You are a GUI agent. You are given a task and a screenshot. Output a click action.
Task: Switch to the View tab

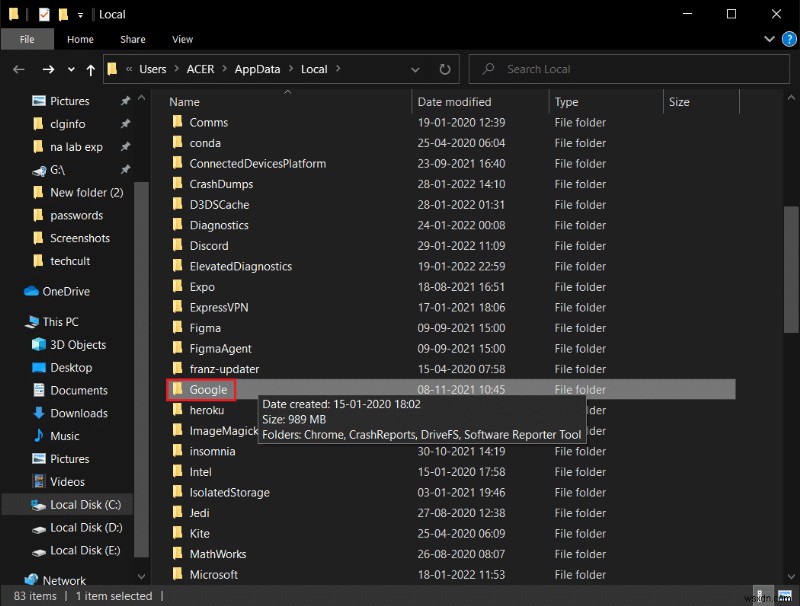[x=182, y=39]
